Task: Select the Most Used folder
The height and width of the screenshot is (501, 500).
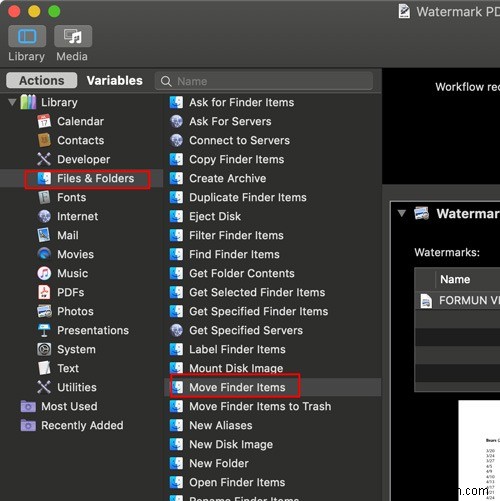Action: [x=69, y=406]
